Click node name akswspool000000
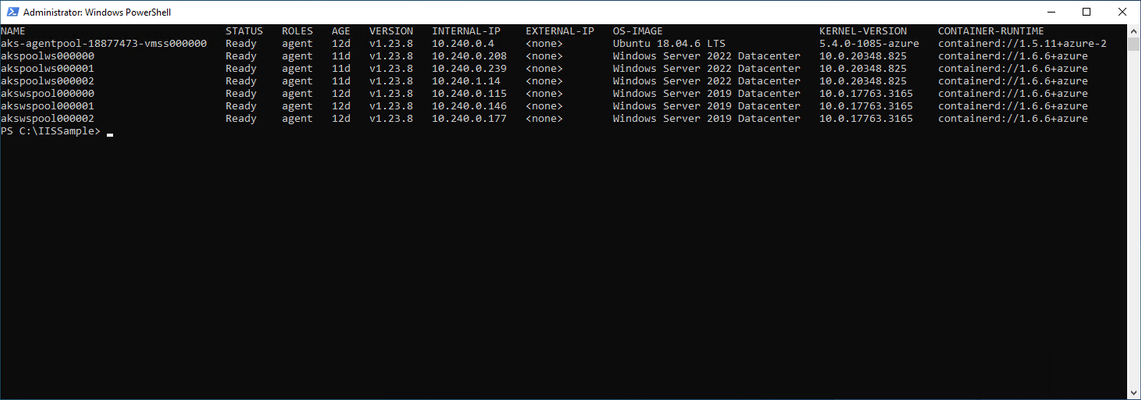The height and width of the screenshot is (400, 1141). pos(47,93)
